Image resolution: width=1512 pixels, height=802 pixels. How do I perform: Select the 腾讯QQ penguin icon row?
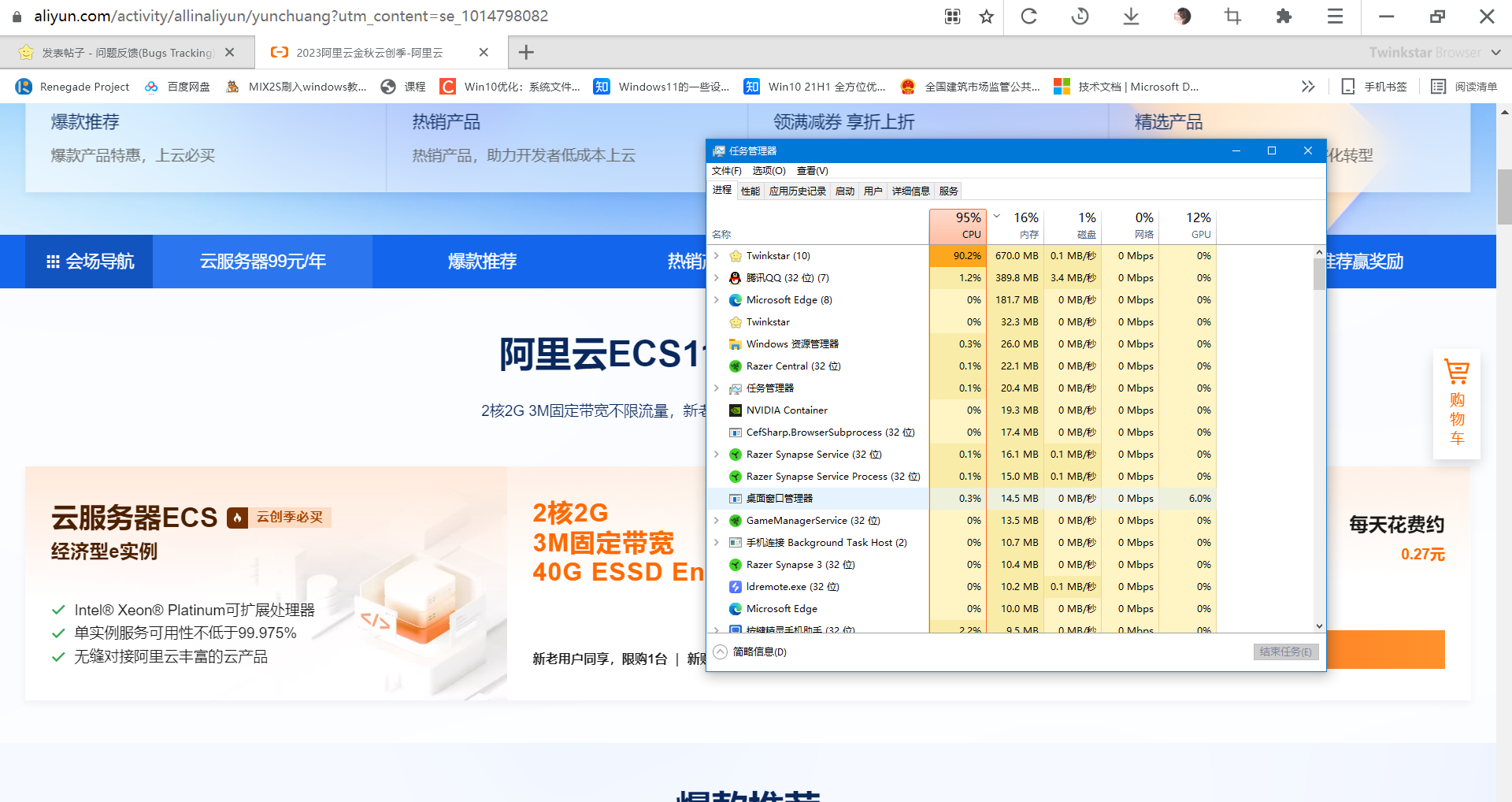736,278
